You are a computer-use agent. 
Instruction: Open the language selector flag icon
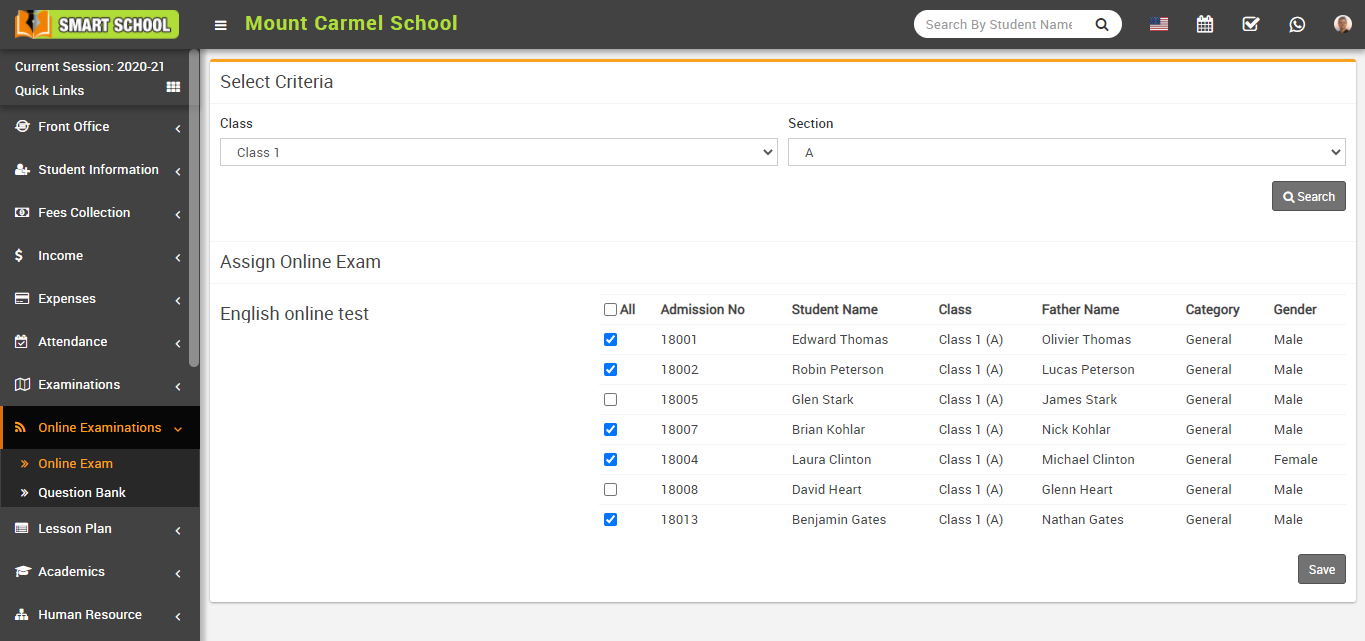[1158, 23]
